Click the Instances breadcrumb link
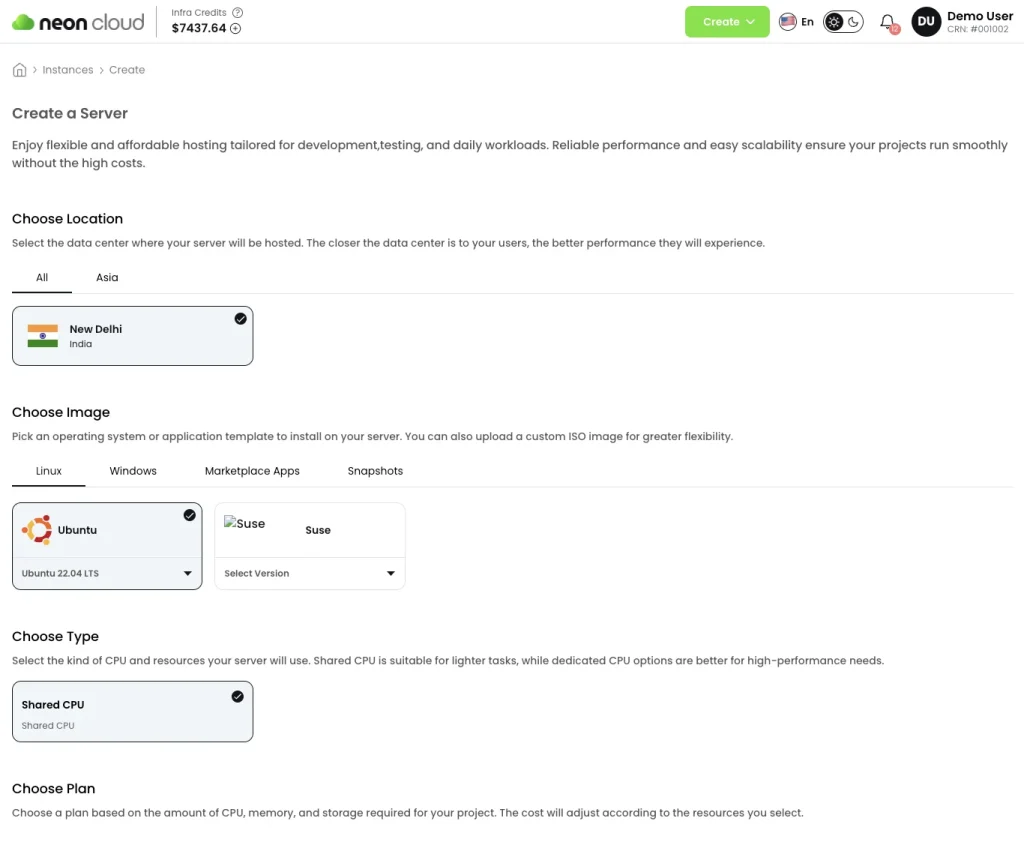 pyautogui.click(x=68, y=70)
